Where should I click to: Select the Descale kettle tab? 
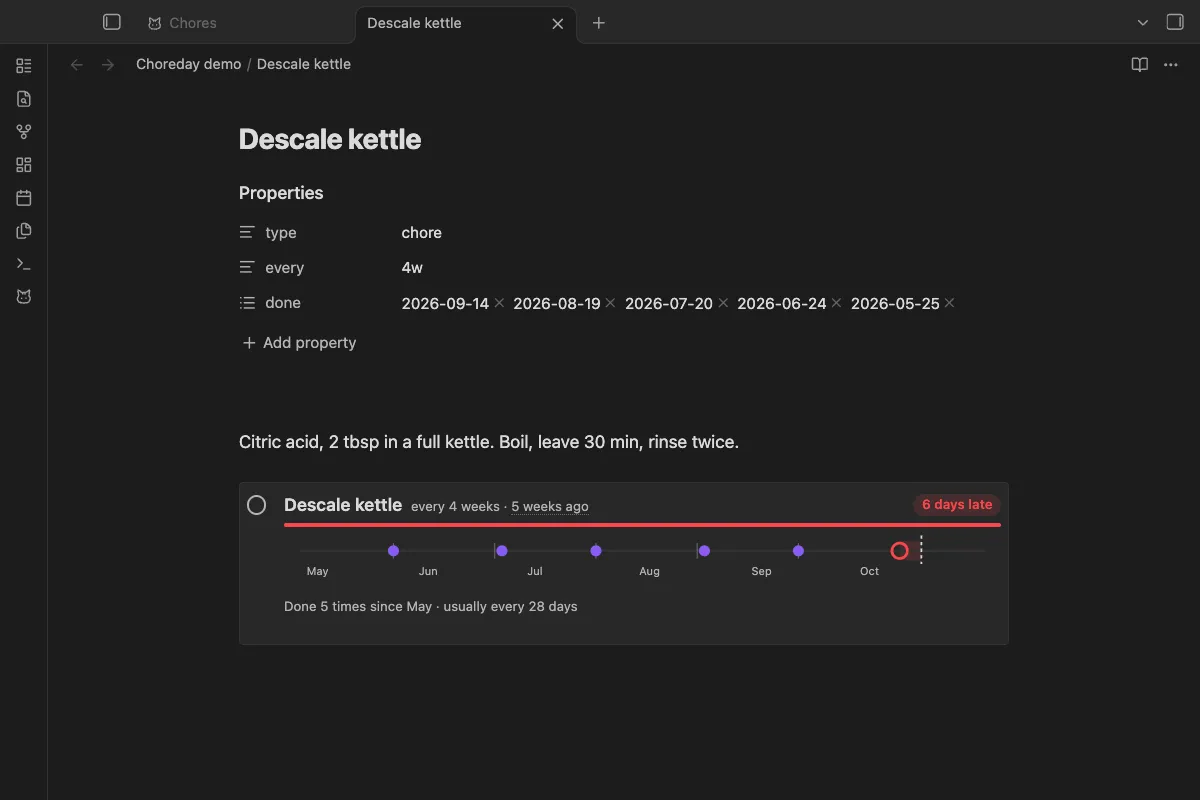pos(465,23)
